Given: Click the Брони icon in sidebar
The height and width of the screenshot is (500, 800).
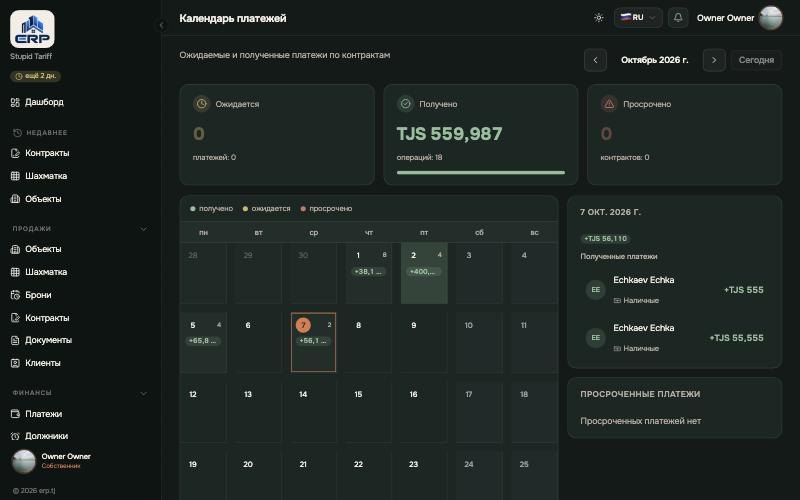Looking at the screenshot, I should click(x=15, y=295).
